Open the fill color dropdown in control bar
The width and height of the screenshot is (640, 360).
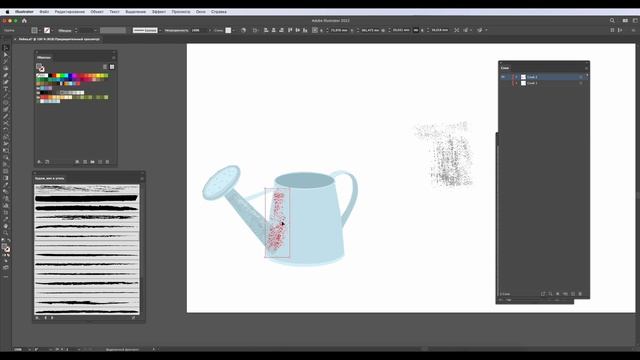tap(40, 30)
